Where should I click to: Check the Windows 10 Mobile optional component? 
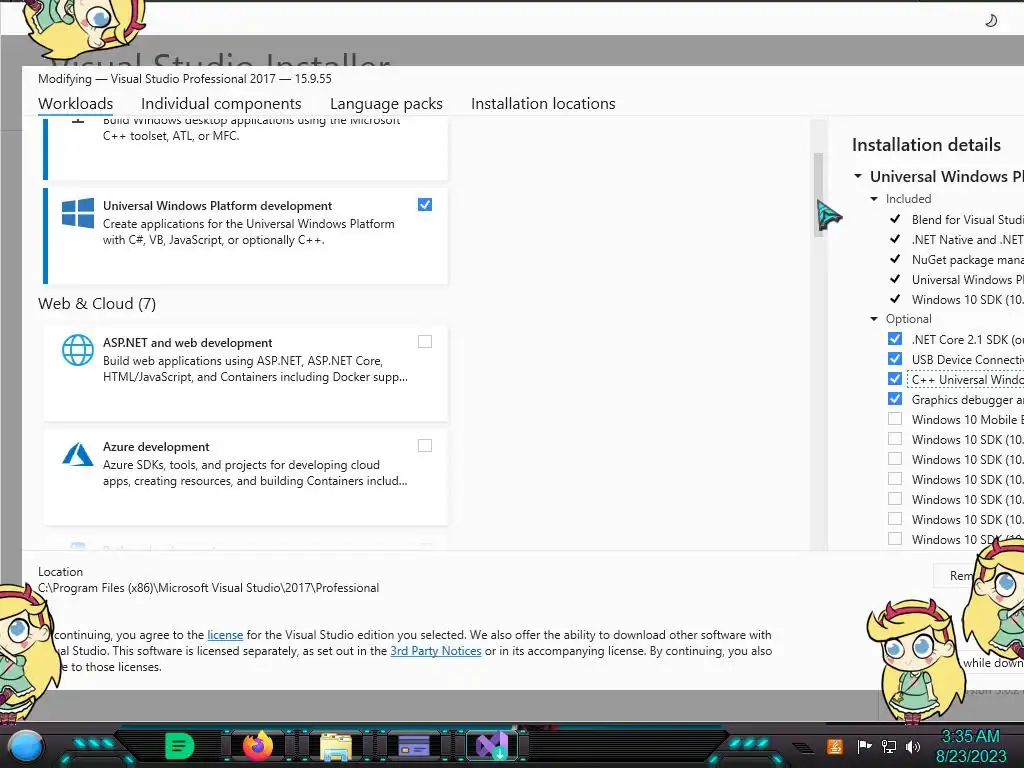pyautogui.click(x=895, y=419)
